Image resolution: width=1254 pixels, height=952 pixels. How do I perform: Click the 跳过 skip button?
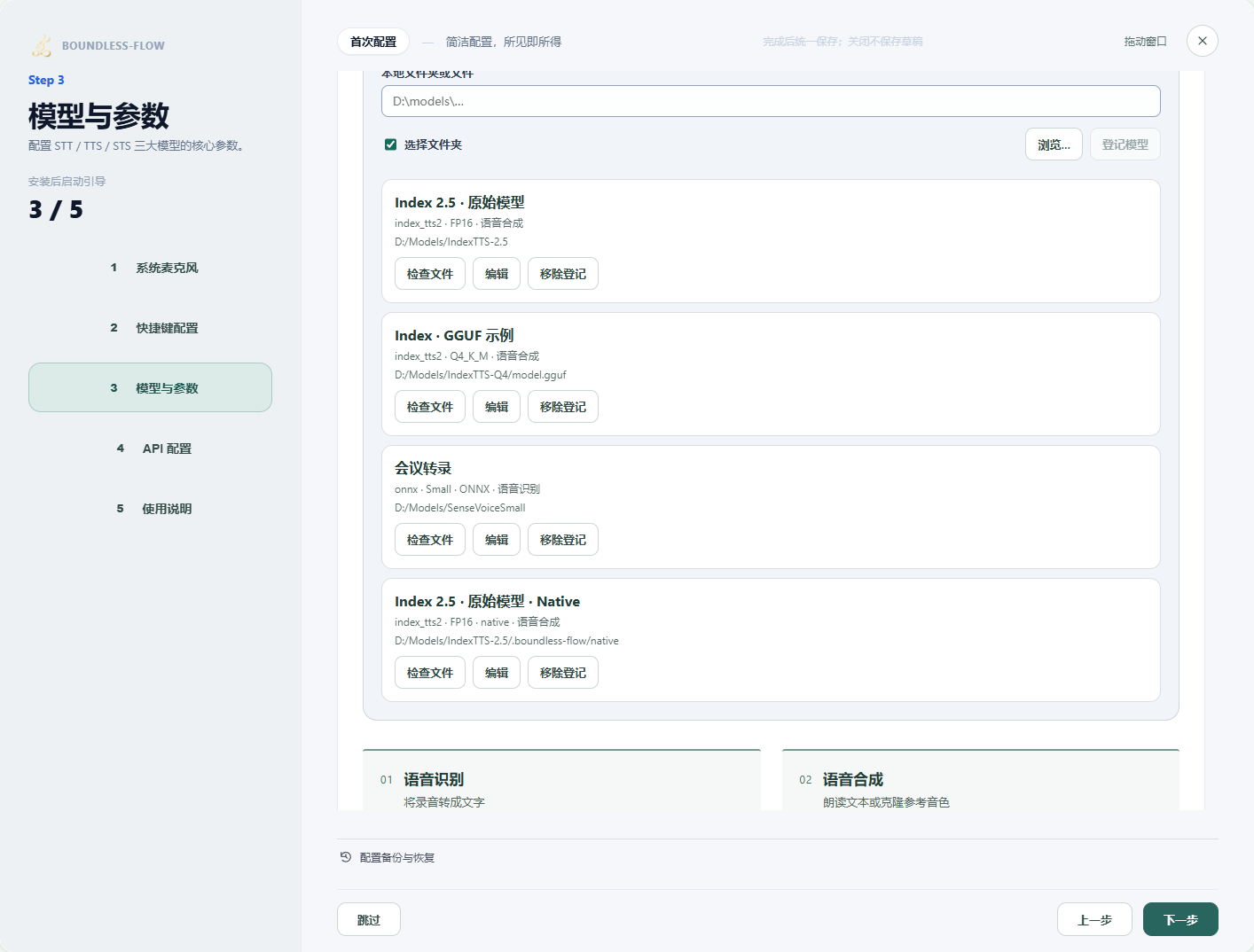(369, 919)
